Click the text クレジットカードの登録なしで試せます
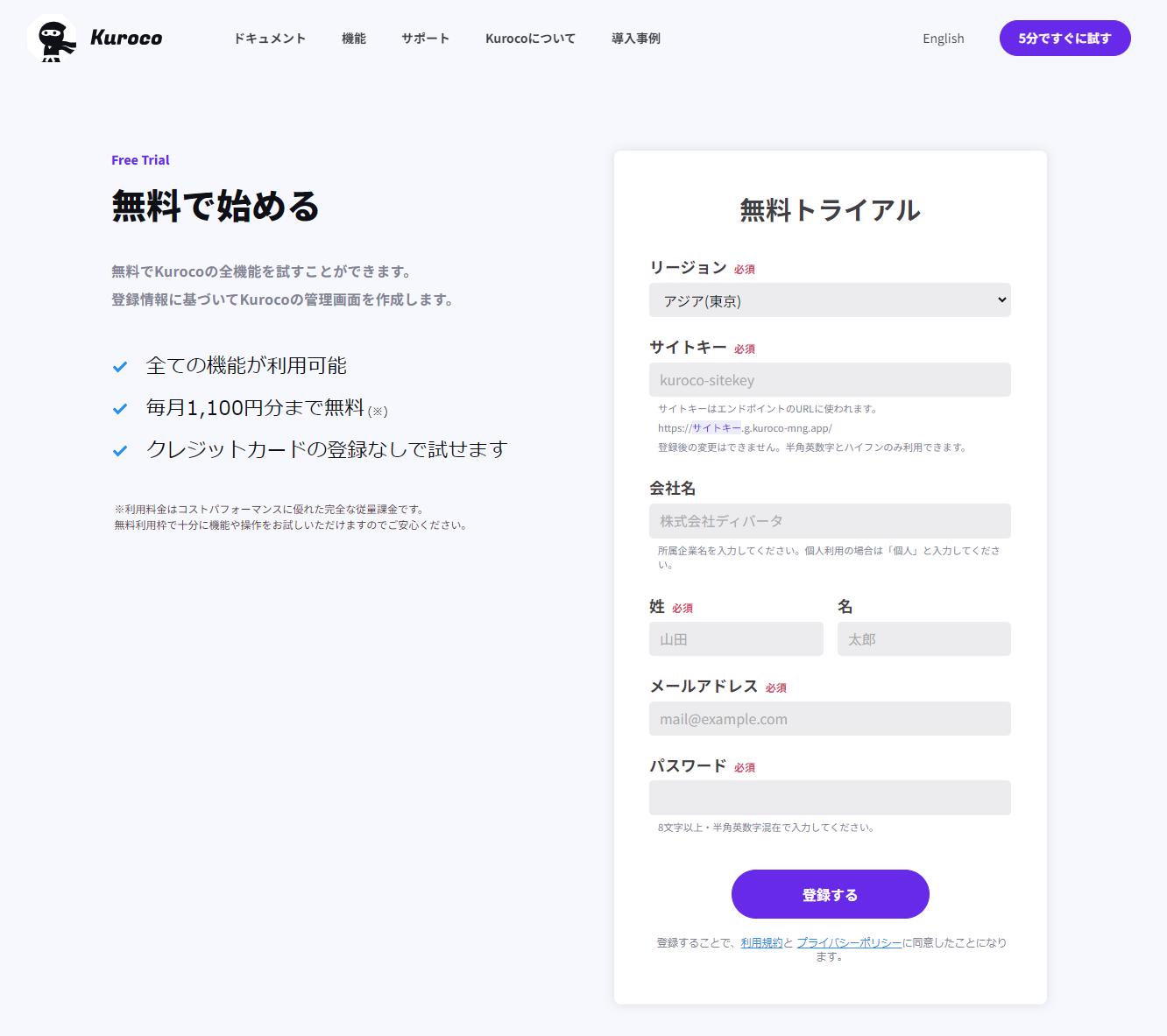 coord(327,449)
